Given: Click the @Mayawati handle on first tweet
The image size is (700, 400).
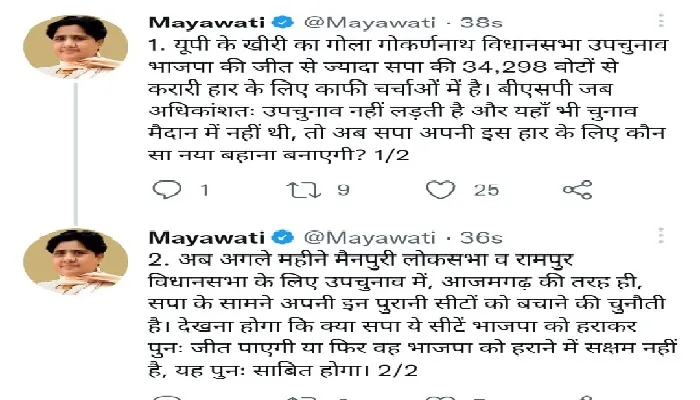Looking at the screenshot, I should [370, 22].
